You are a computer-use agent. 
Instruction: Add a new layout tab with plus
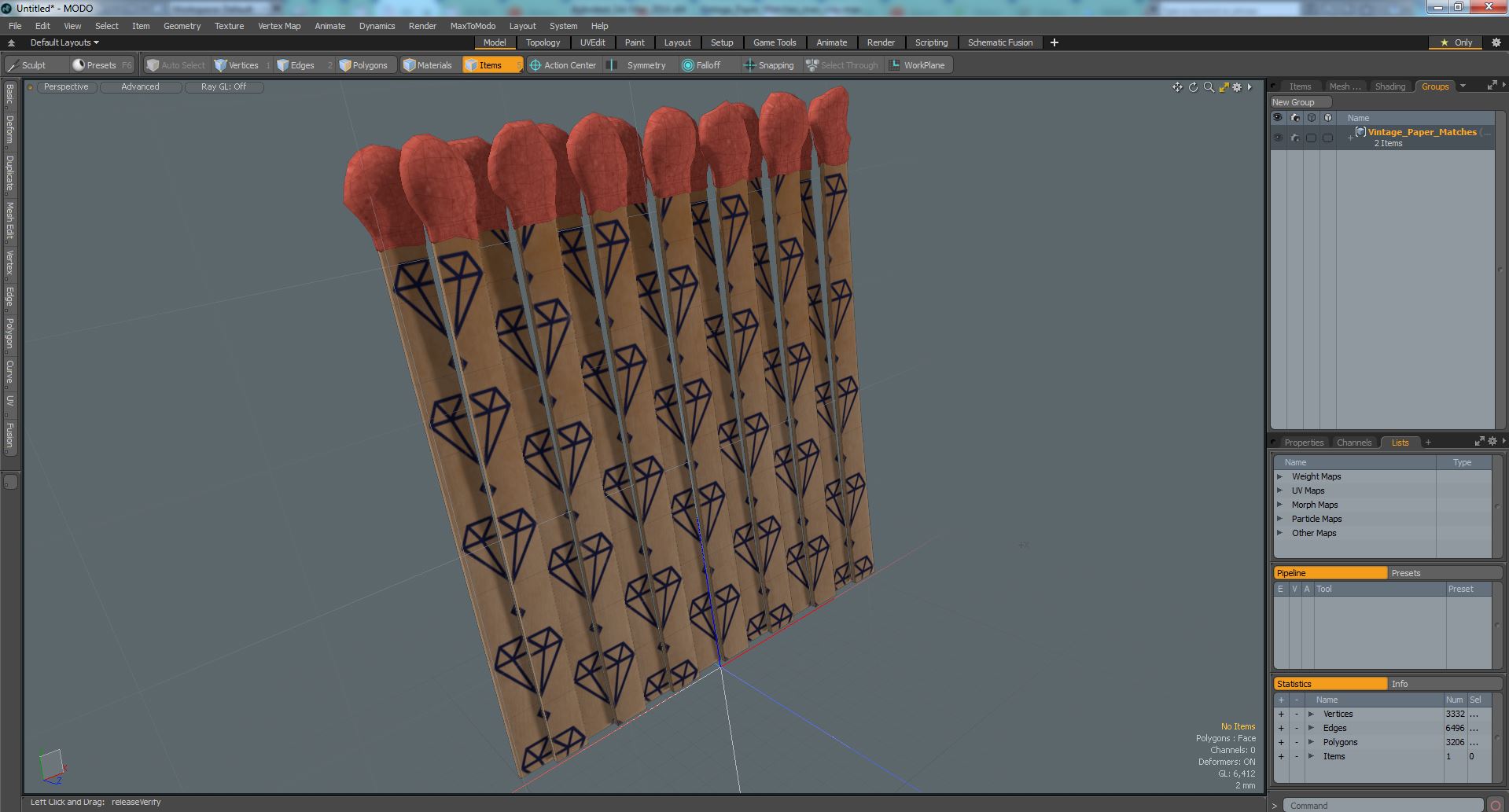pos(1054,42)
